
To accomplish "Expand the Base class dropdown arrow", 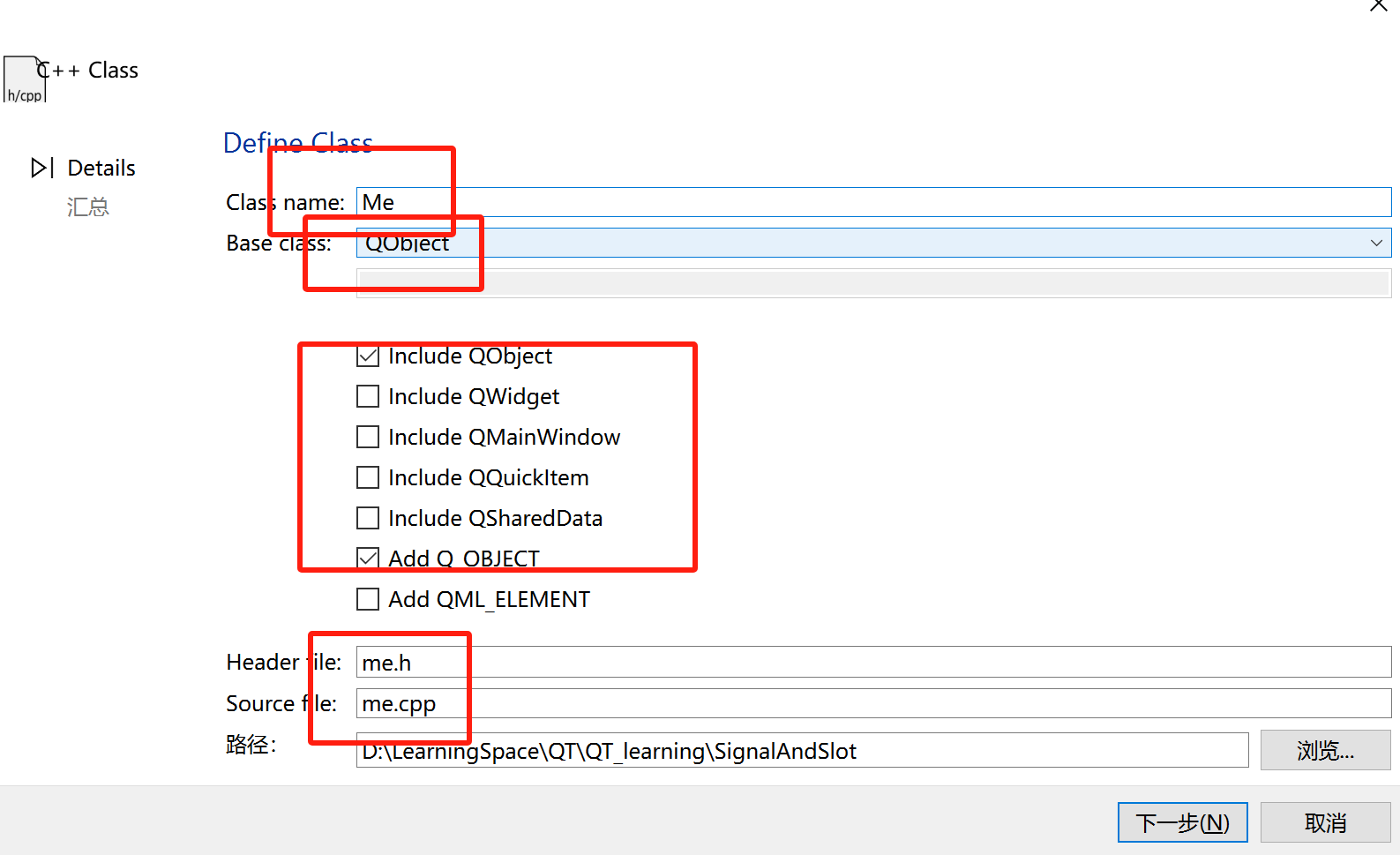I will (x=1376, y=243).
